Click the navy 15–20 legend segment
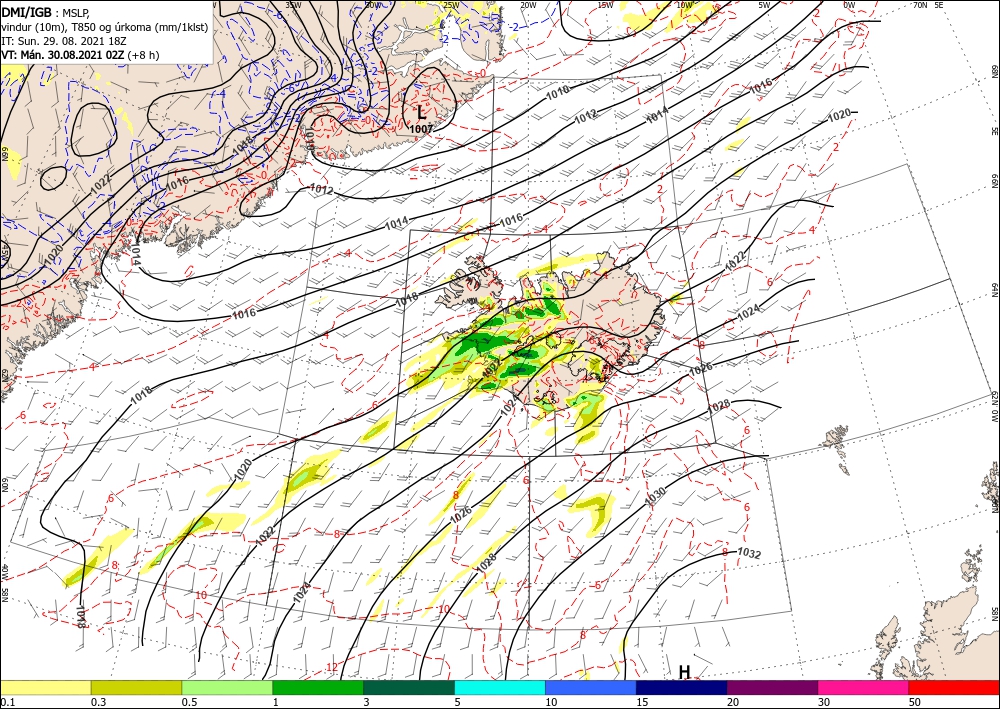Screen dimensions: 1000x709 pyautogui.click(x=682, y=687)
